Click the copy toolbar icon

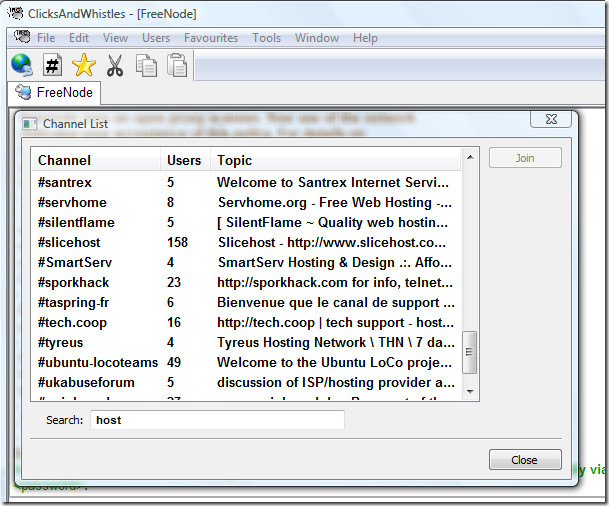click(146, 65)
